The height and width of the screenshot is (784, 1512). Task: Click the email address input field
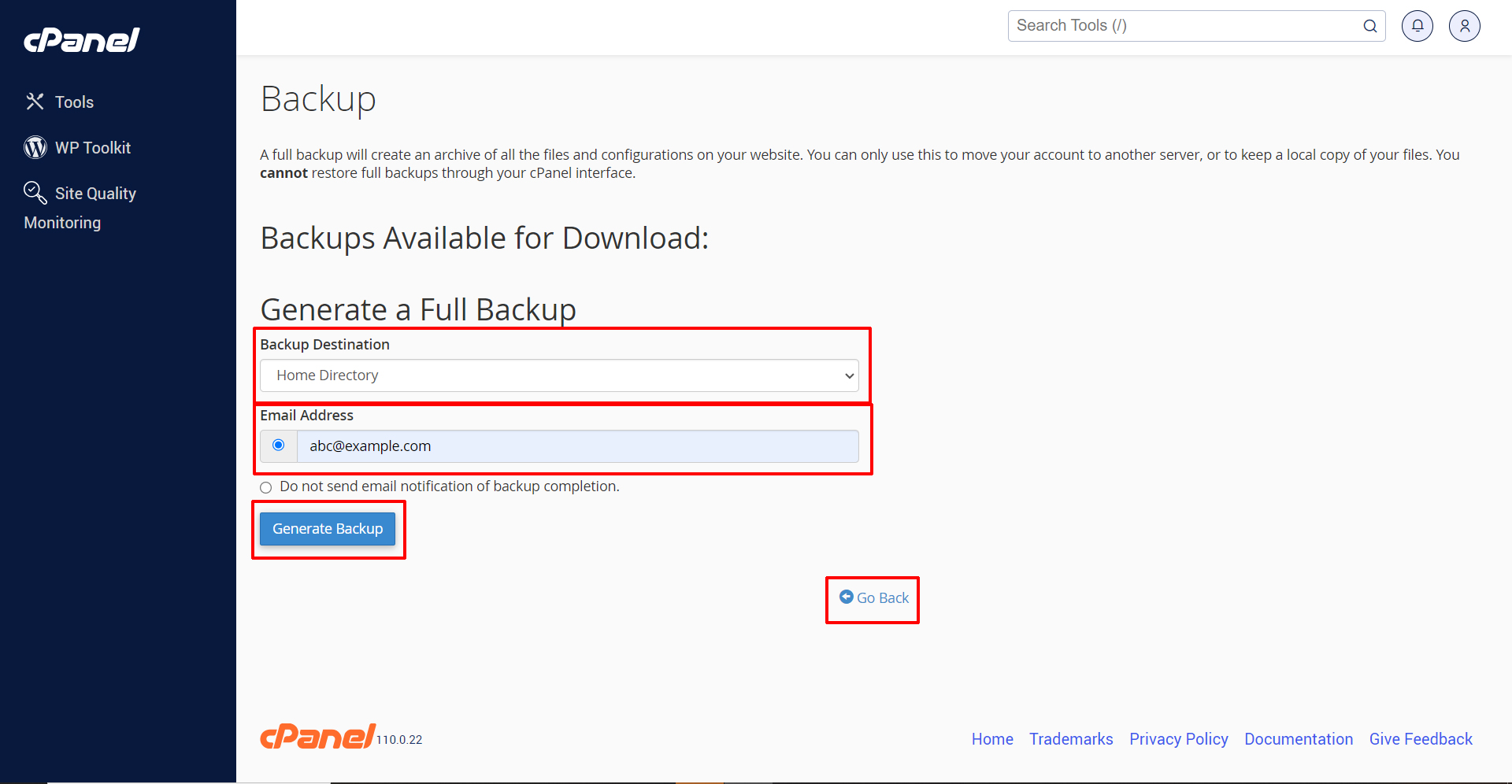pos(577,446)
